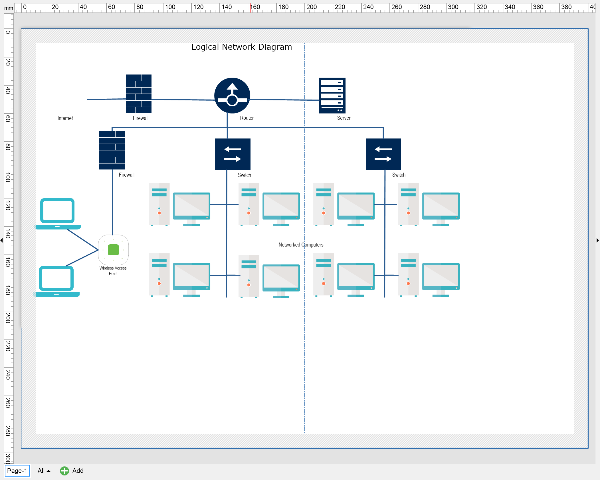Screen dimensions: 600x480
Task: Select the Router label text
Action: (246, 118)
